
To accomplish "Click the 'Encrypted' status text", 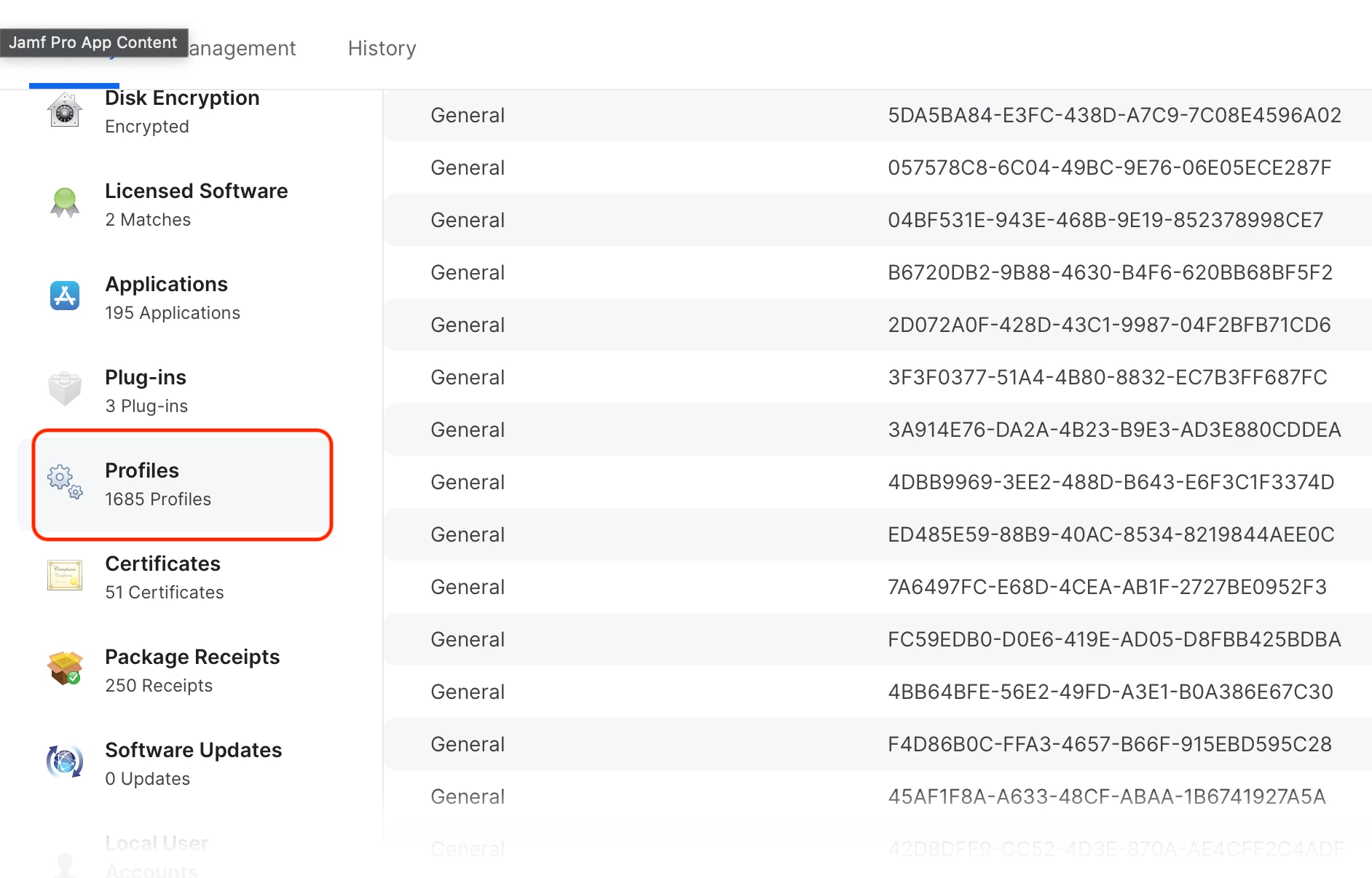I will [147, 127].
